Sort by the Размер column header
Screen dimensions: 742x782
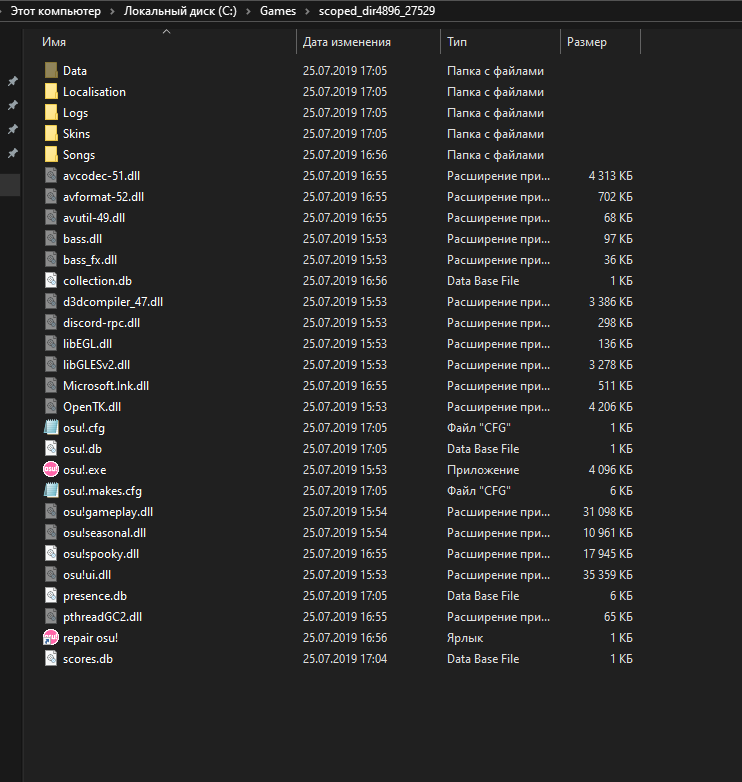click(586, 42)
